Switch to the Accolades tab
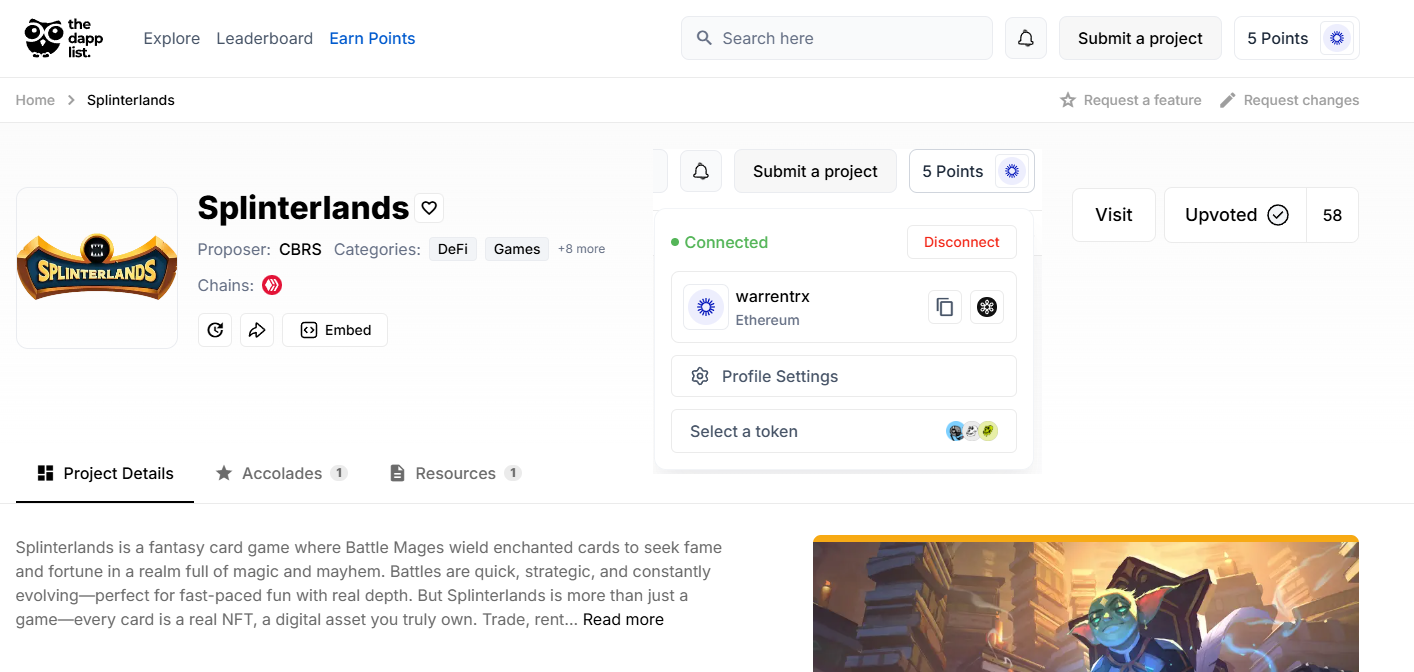Screen dimensions: 1414x672 (x=281, y=473)
